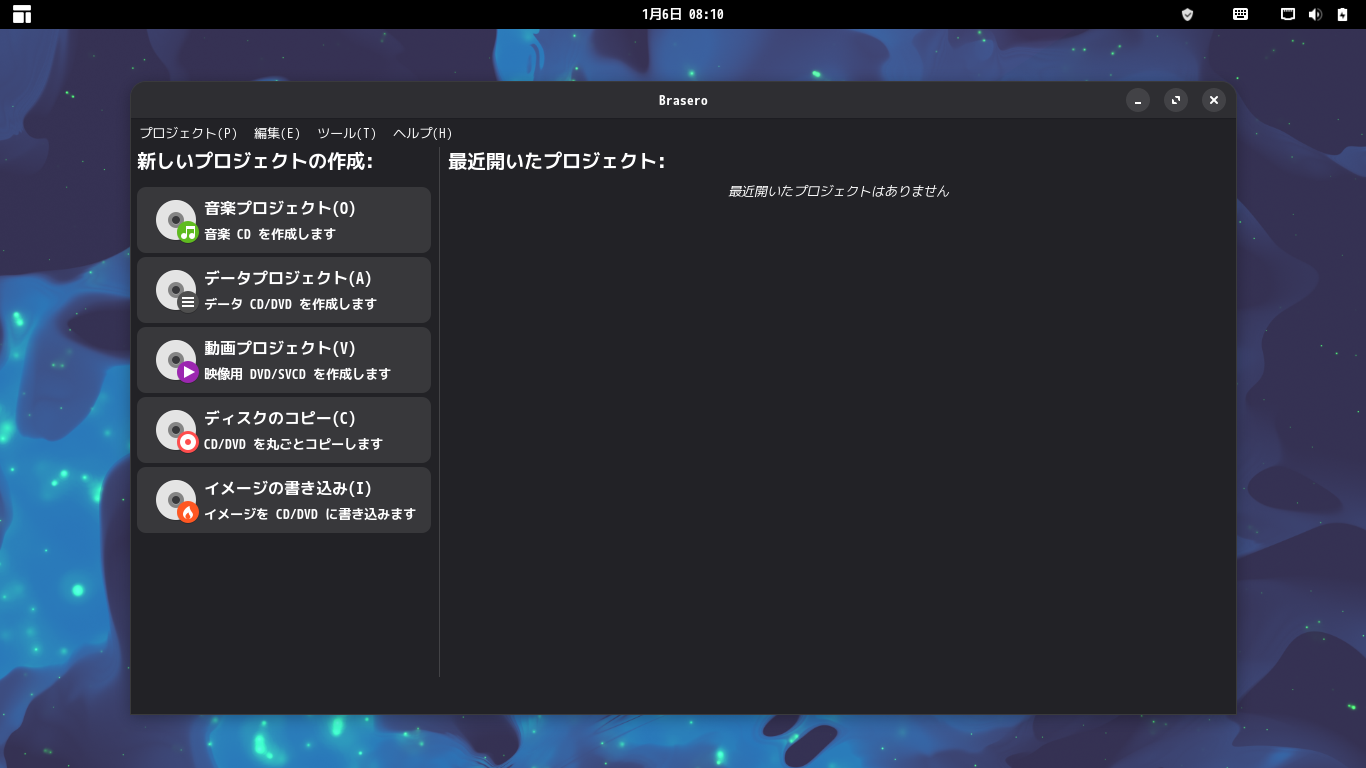The height and width of the screenshot is (768, 1366).
Task: Click the burn image disc icon with flame
Action: point(177,501)
